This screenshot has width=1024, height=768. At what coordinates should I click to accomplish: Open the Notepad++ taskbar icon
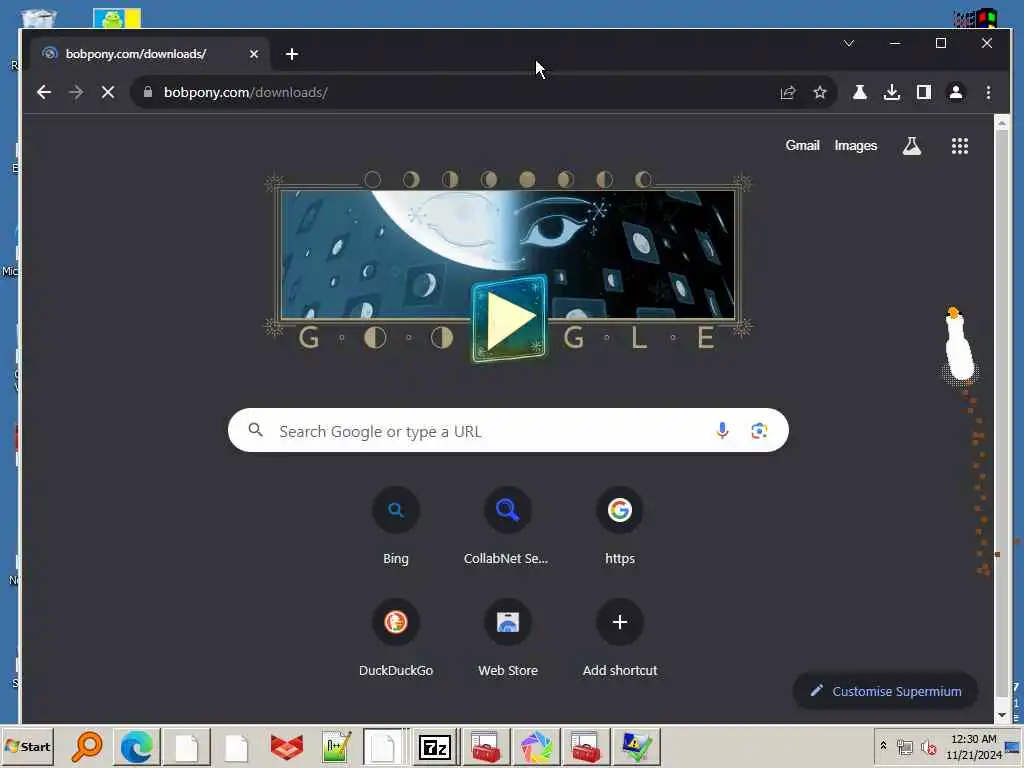click(x=336, y=746)
